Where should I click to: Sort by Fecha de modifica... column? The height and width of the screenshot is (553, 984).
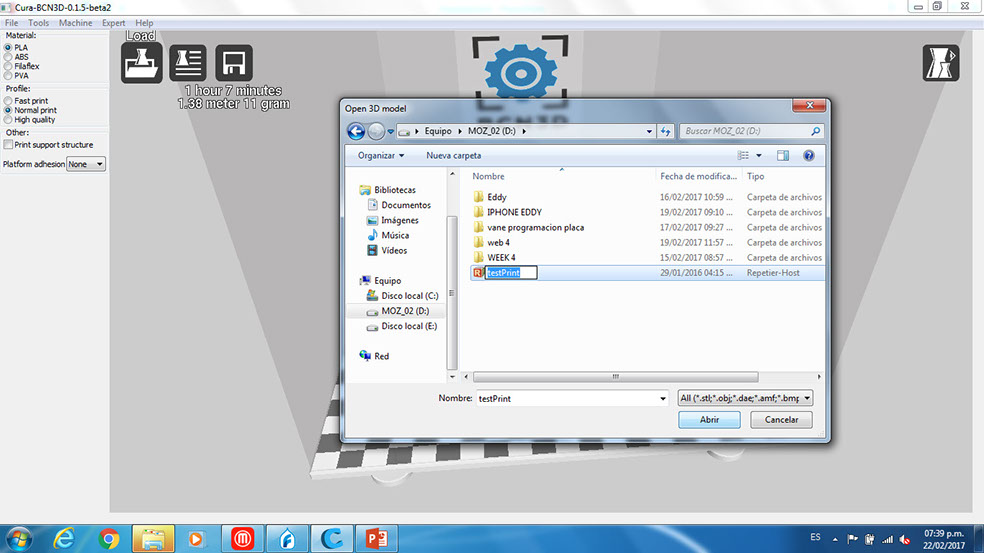(698, 176)
